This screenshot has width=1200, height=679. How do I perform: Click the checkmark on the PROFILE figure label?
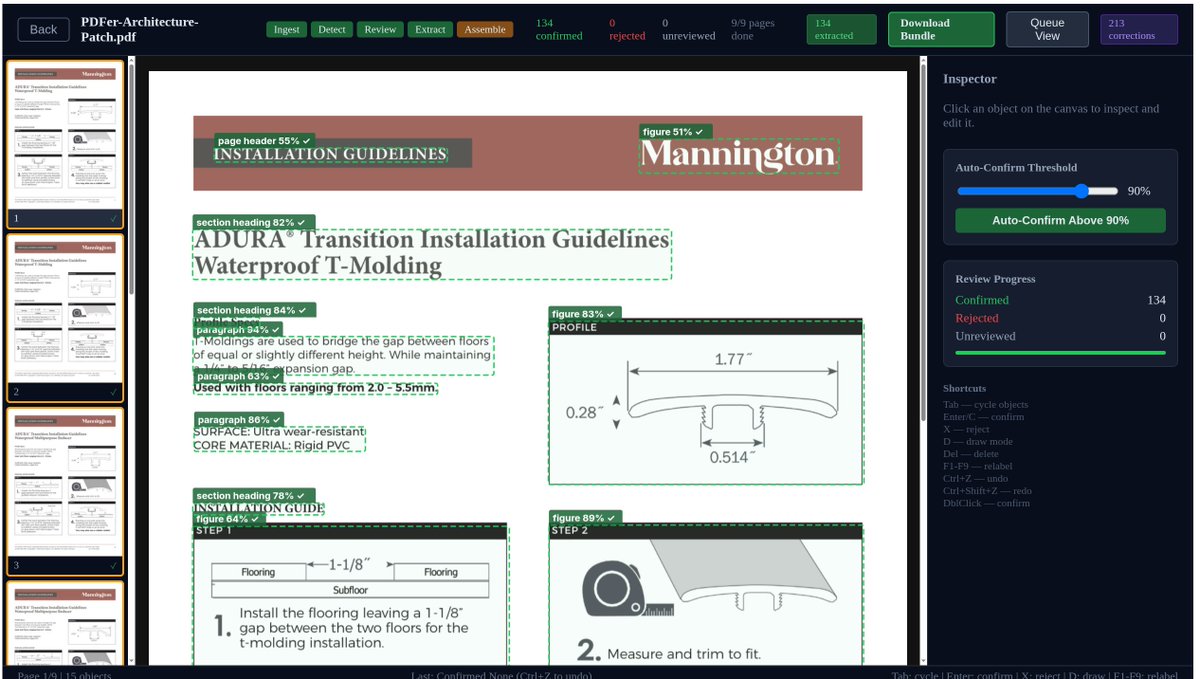pyautogui.click(x=611, y=313)
